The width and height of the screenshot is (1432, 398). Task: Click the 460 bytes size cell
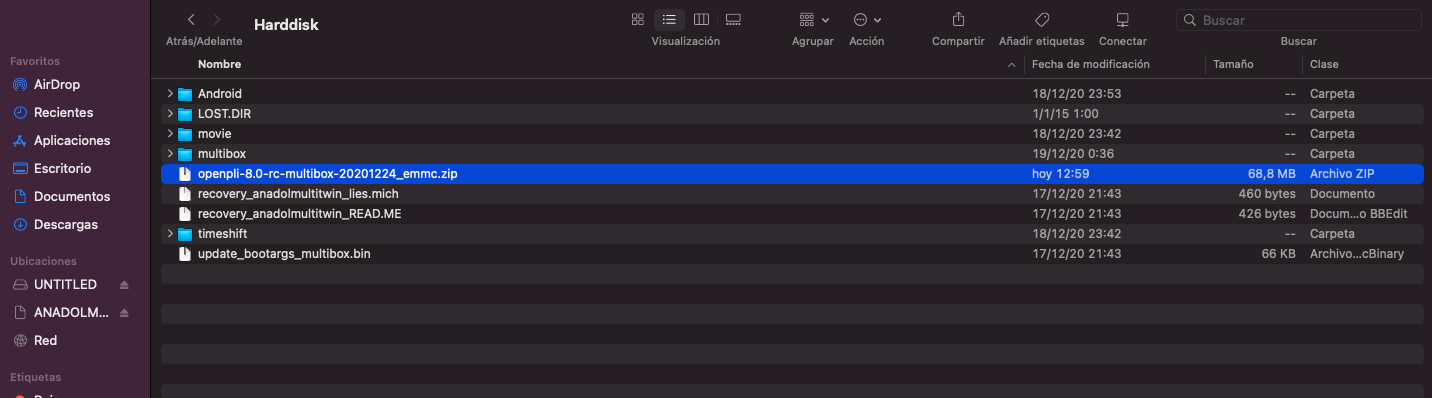point(1267,193)
